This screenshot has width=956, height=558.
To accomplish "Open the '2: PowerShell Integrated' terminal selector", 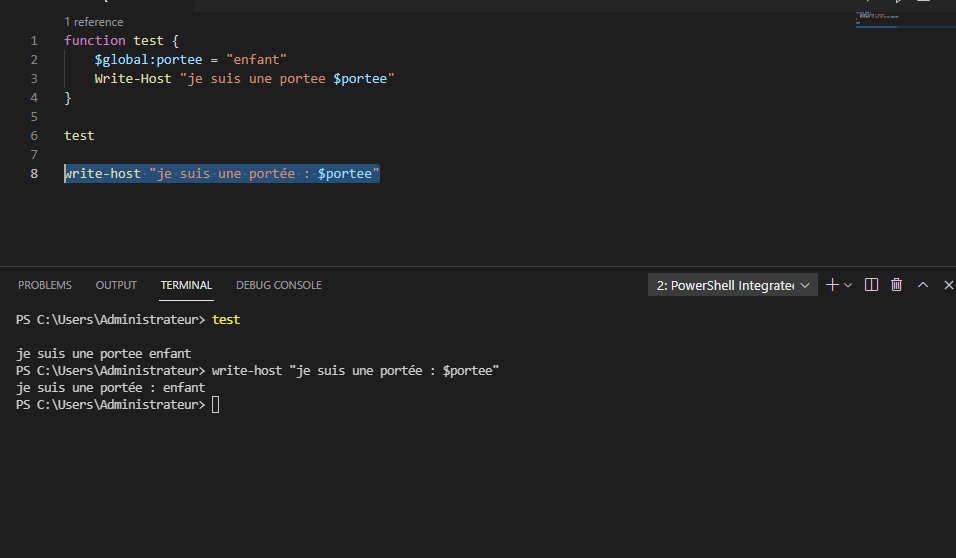I will pos(732,285).
